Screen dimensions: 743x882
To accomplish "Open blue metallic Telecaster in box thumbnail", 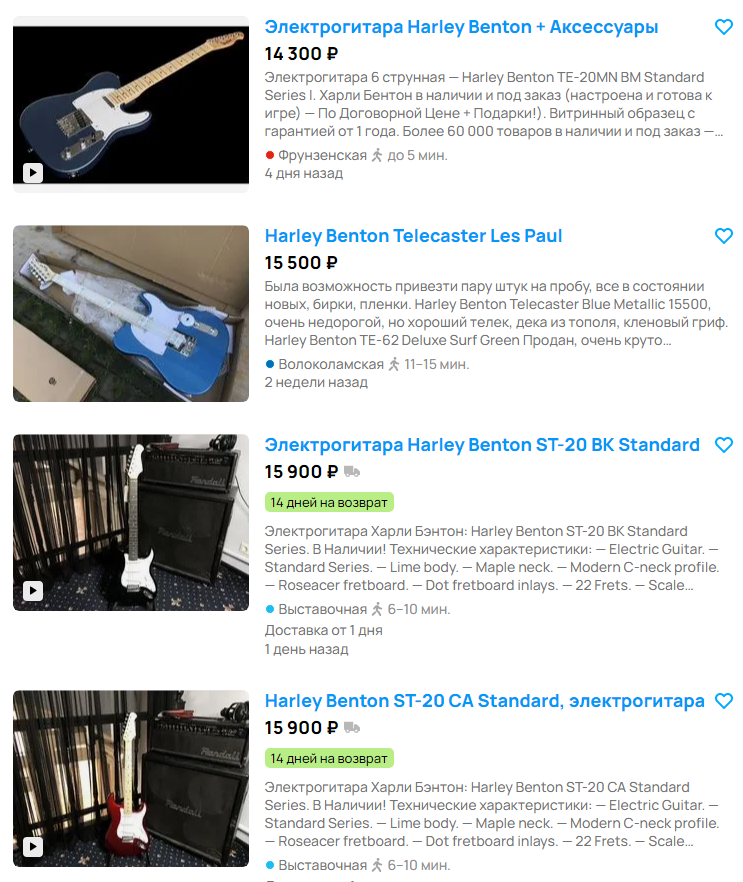I will coord(131,313).
